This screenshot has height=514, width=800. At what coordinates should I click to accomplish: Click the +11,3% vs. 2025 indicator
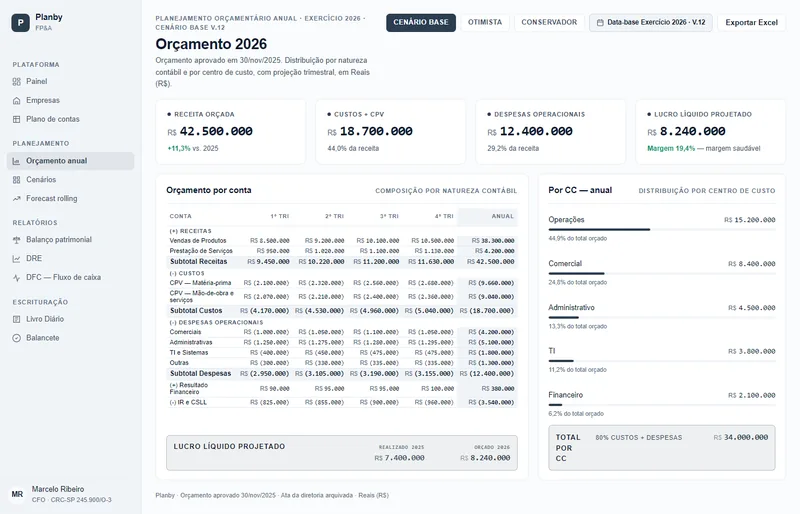pos(193,149)
